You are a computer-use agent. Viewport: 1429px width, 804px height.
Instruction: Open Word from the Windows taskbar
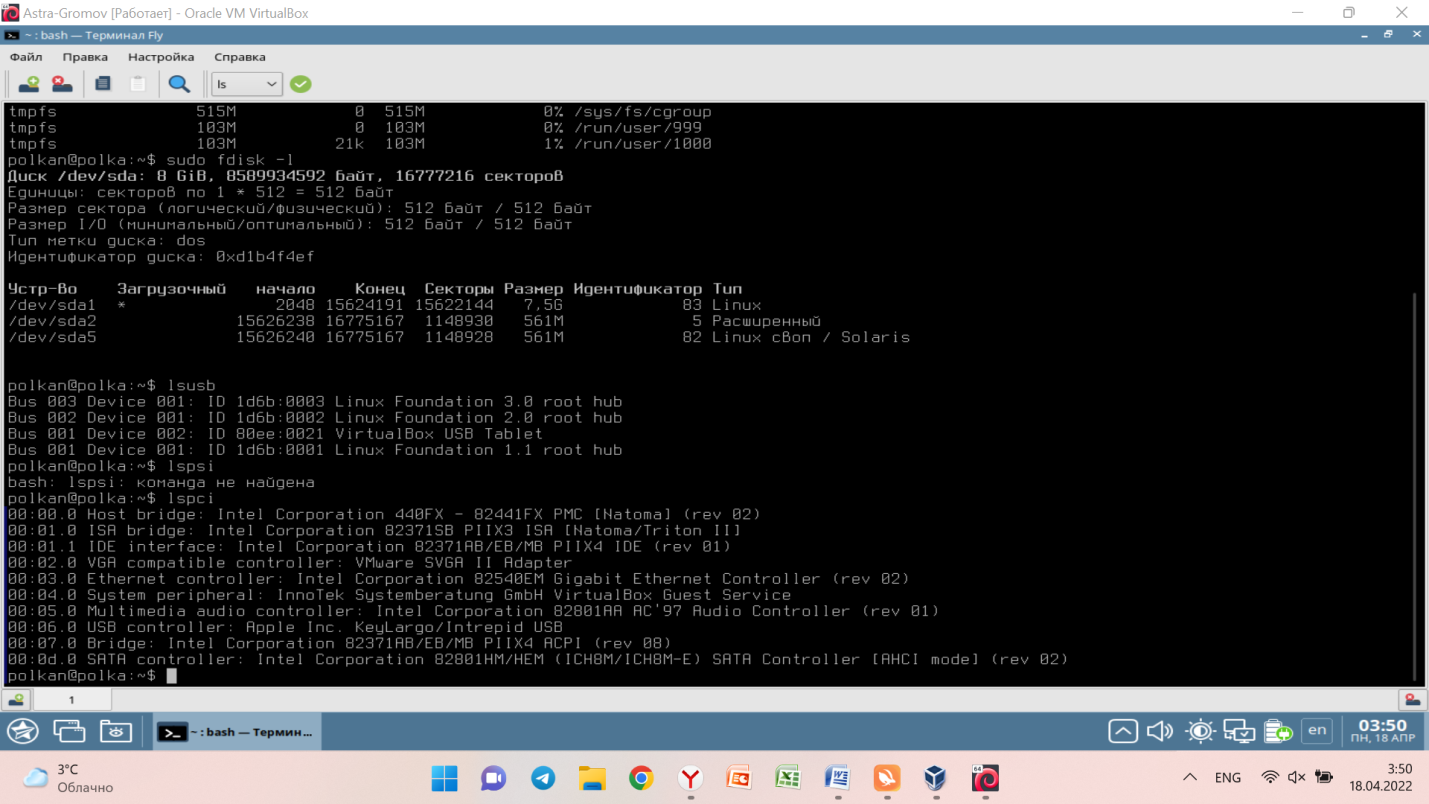coord(837,778)
